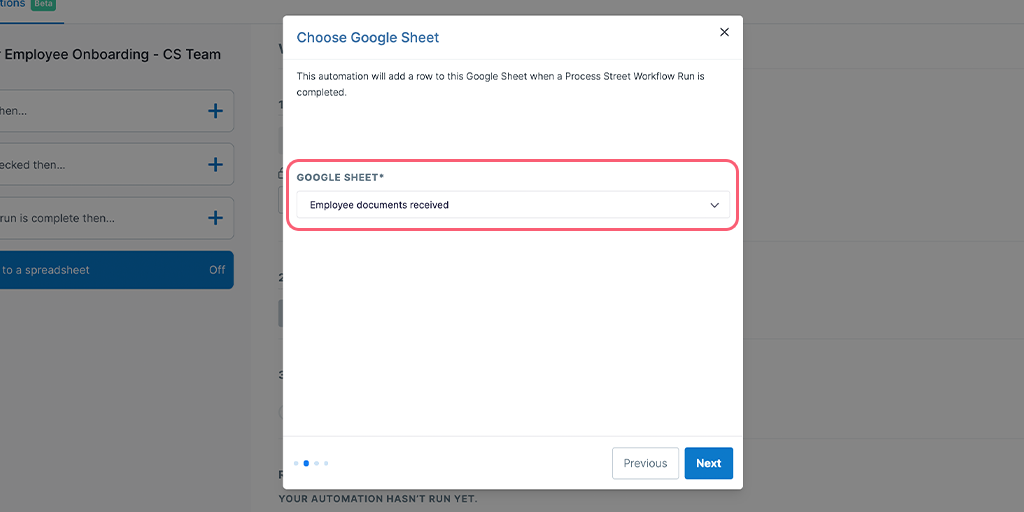Toggle the Off status on spreadsheet automation

[217, 270]
